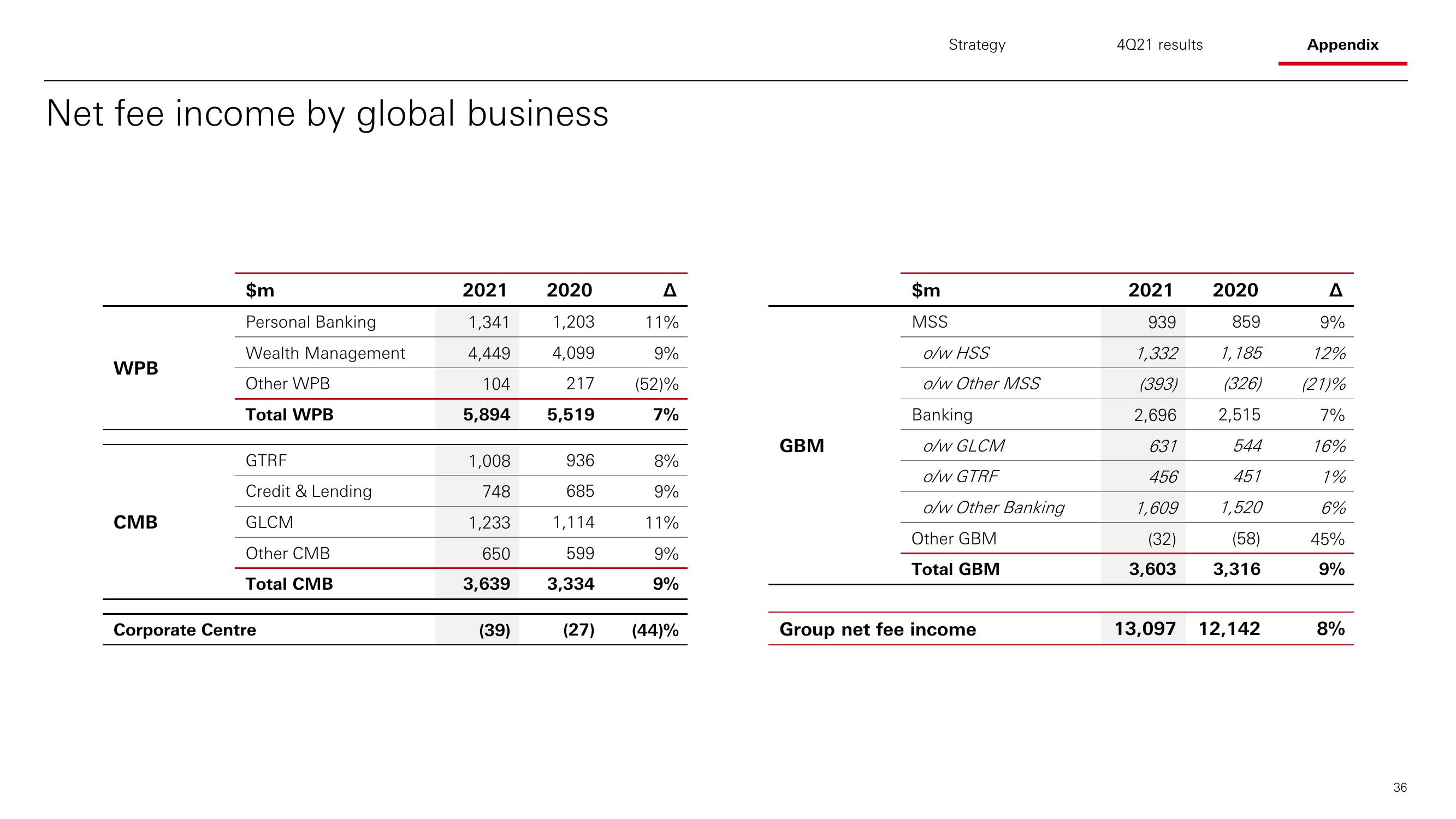Click the Banking row label
This screenshot has height=819, width=1456.
942,414
